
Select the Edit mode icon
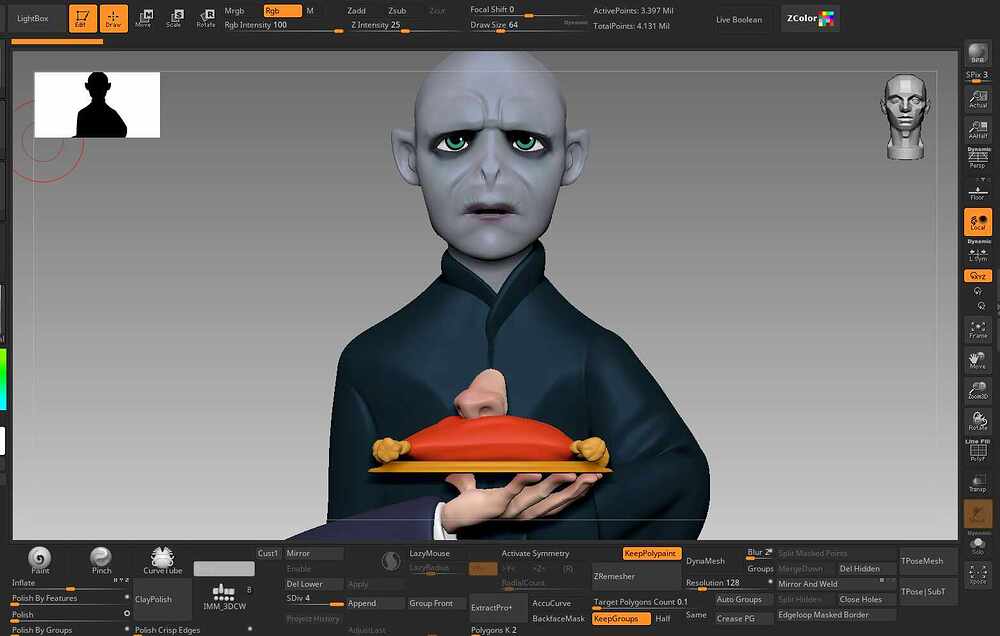click(82, 18)
